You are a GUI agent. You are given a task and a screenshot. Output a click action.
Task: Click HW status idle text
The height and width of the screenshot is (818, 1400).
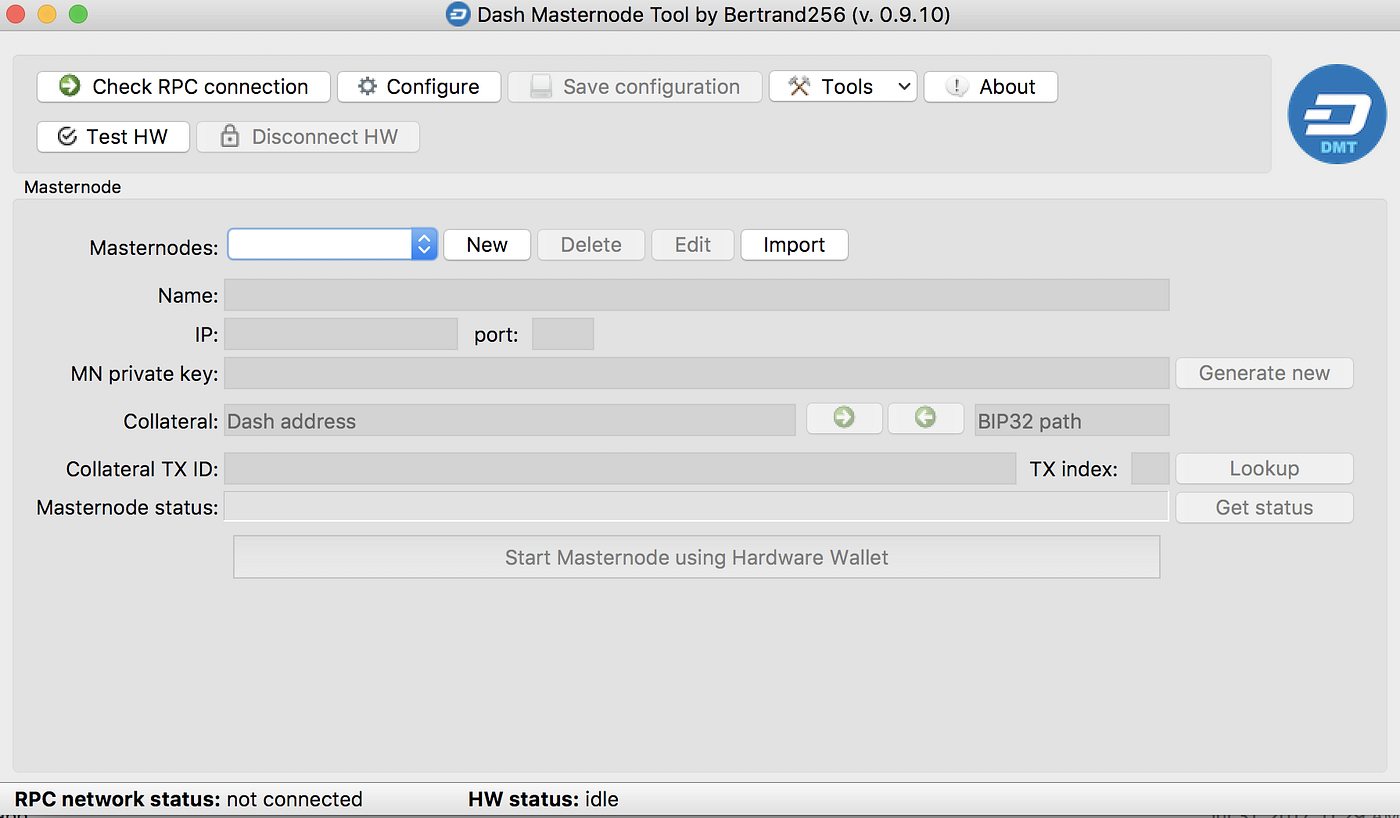543,799
